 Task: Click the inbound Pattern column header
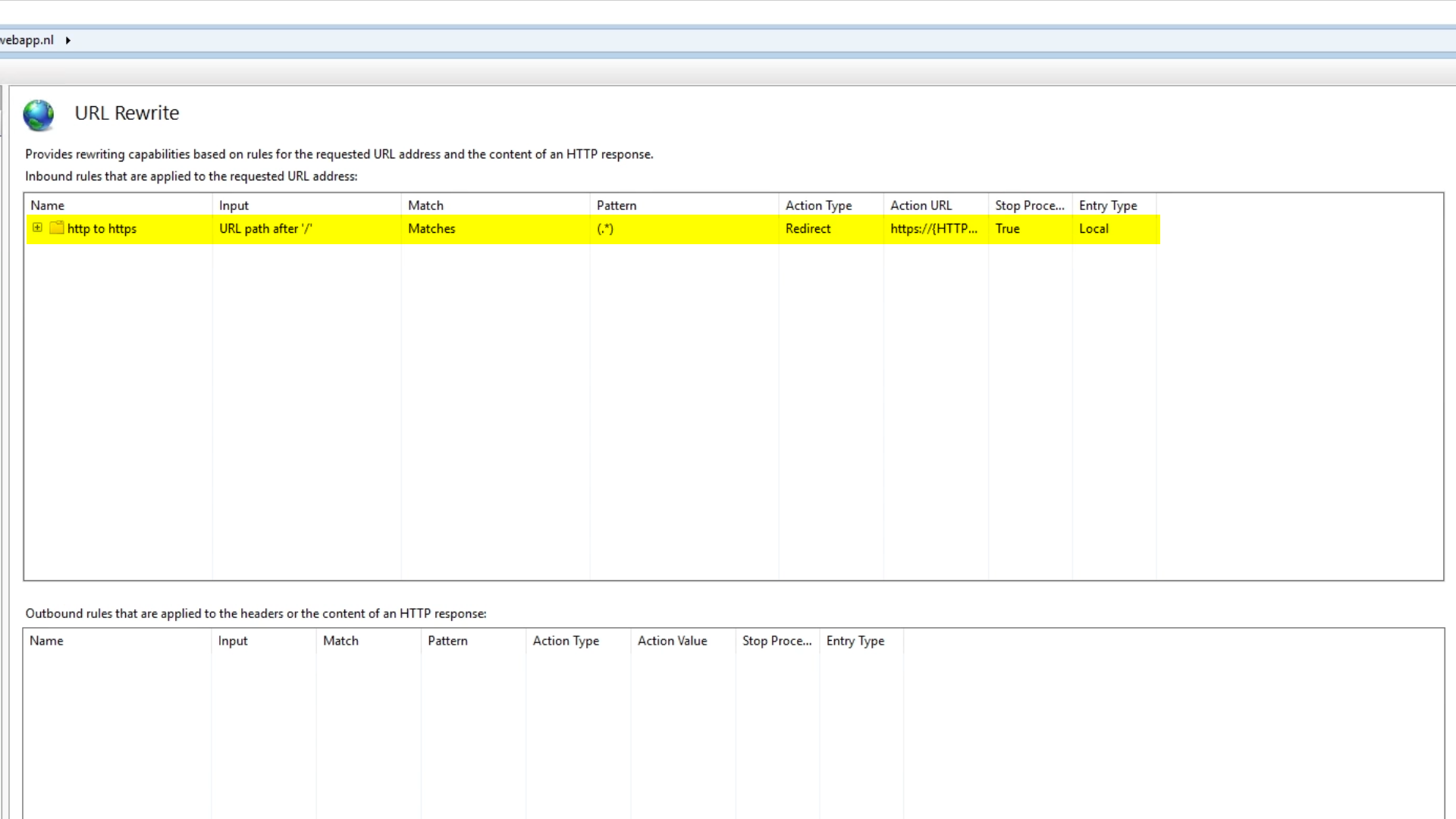coord(616,206)
